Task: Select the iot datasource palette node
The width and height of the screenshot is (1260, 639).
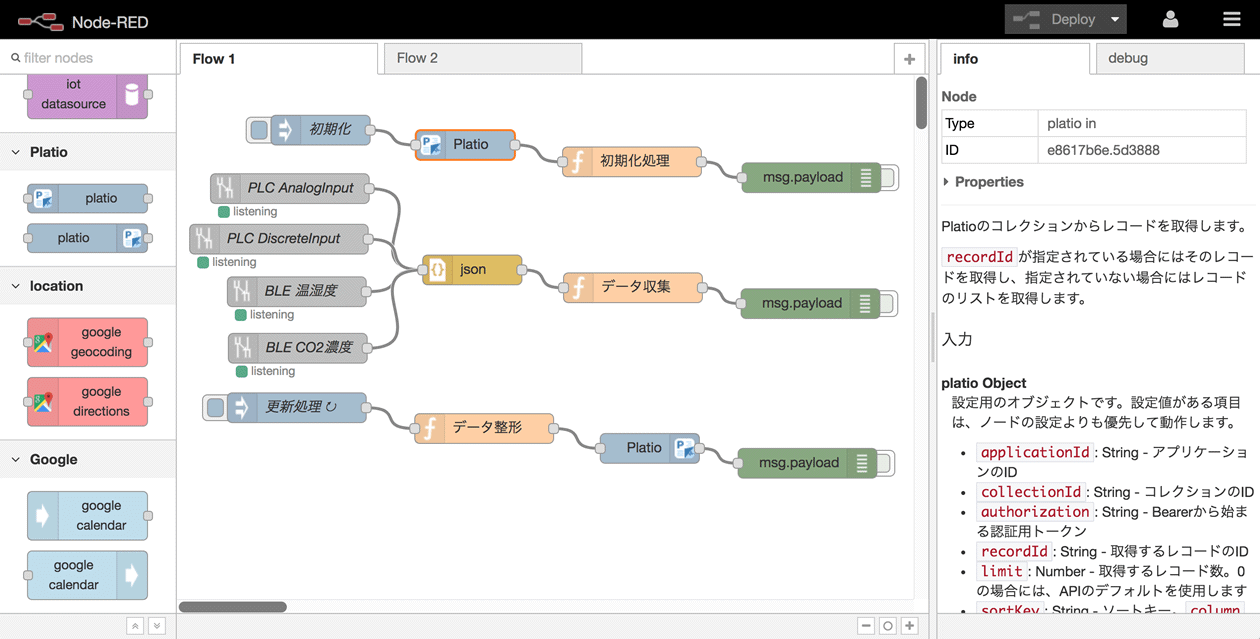Action: coord(88,95)
